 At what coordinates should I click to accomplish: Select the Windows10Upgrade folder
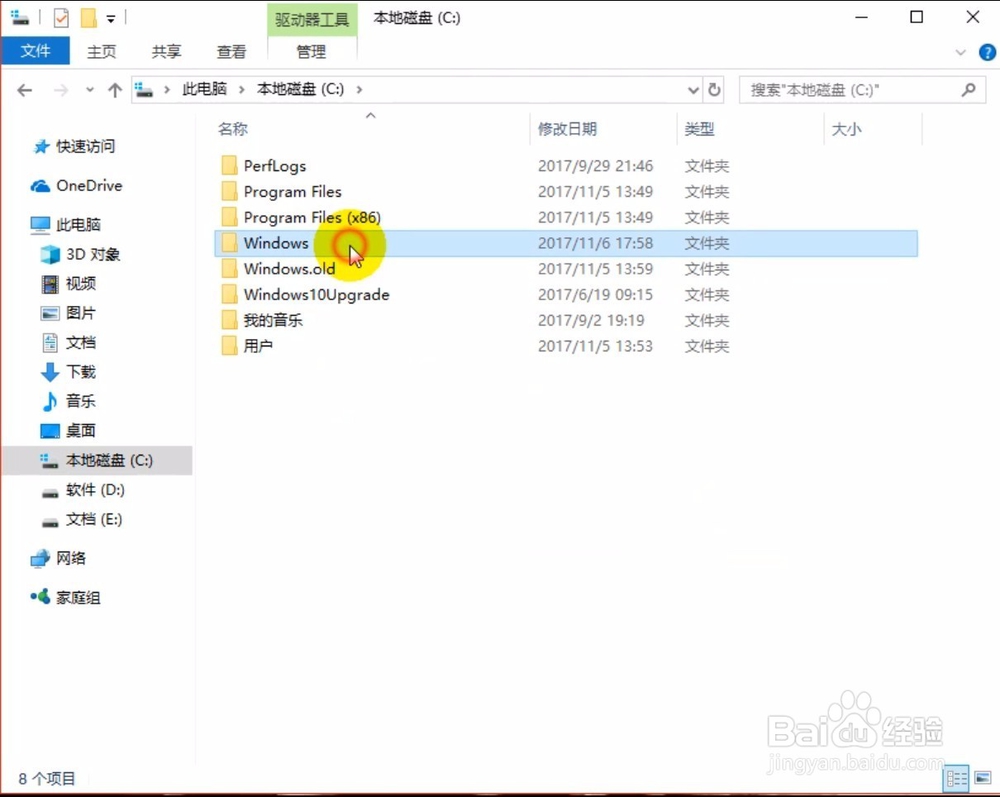[316, 295]
